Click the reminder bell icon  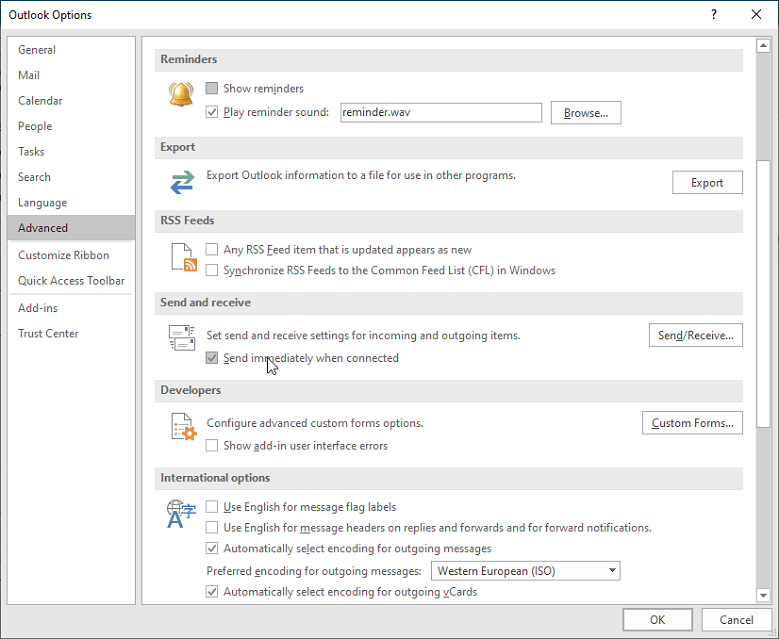pyautogui.click(x=181, y=94)
